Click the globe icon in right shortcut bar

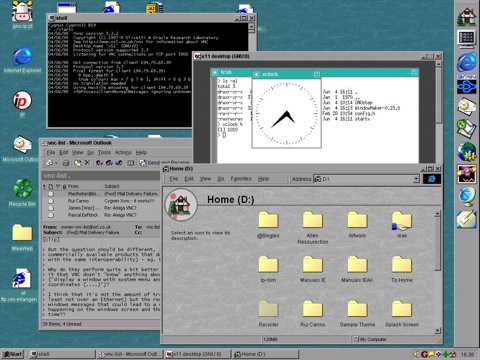466,151
